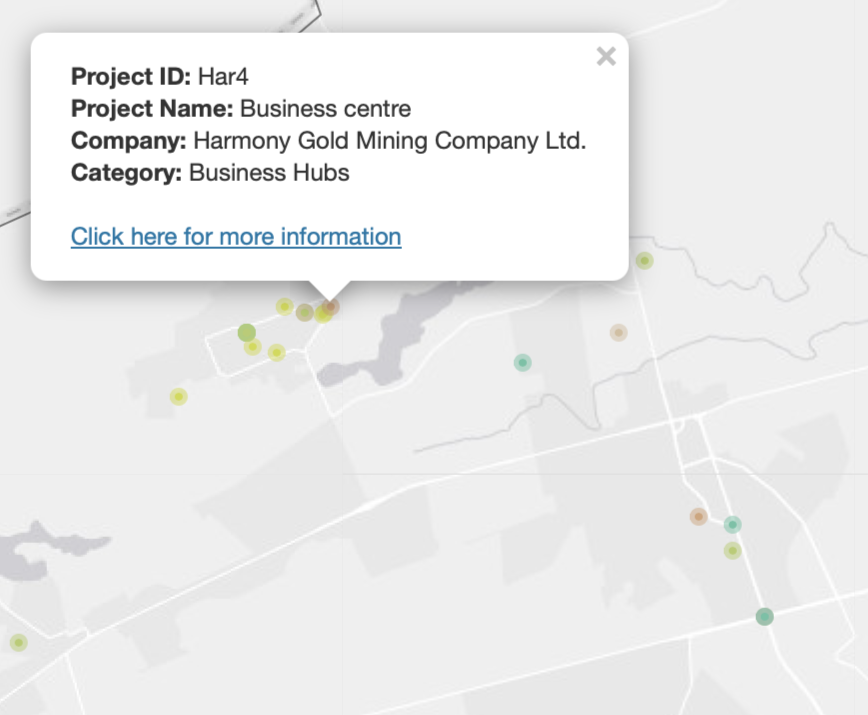This screenshot has height=715, width=868.
Task: Close the Har4 project popup
Action: 606,56
